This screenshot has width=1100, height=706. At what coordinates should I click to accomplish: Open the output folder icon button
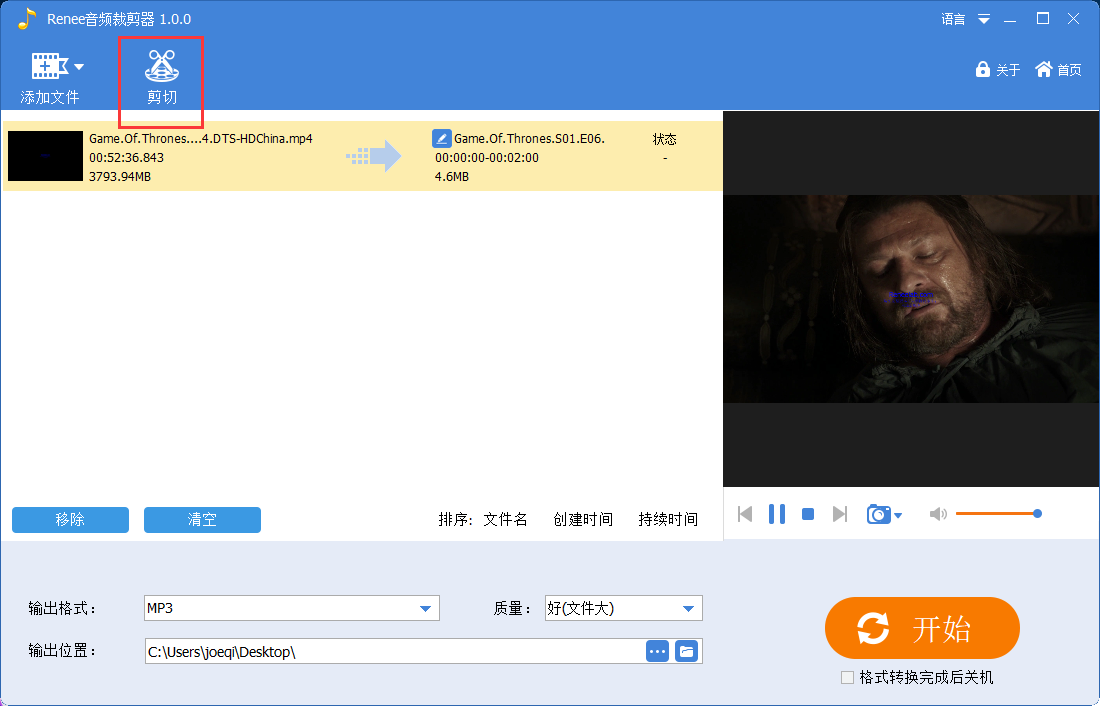pyautogui.click(x=686, y=651)
